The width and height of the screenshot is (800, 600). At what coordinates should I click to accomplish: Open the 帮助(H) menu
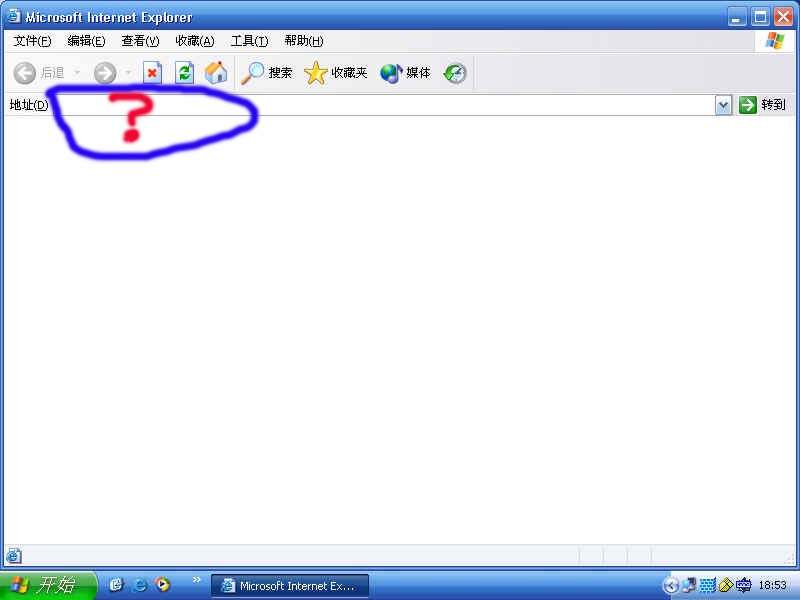tap(304, 41)
